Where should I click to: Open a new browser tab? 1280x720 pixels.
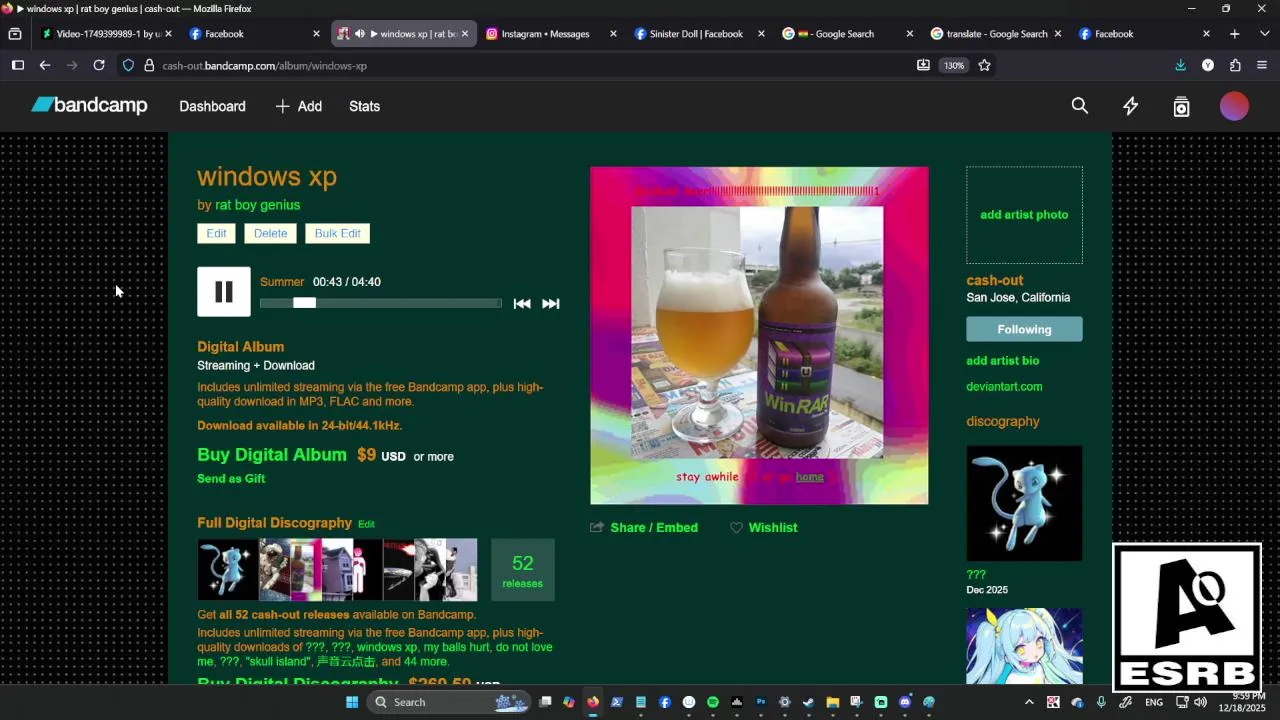[x=1235, y=34]
